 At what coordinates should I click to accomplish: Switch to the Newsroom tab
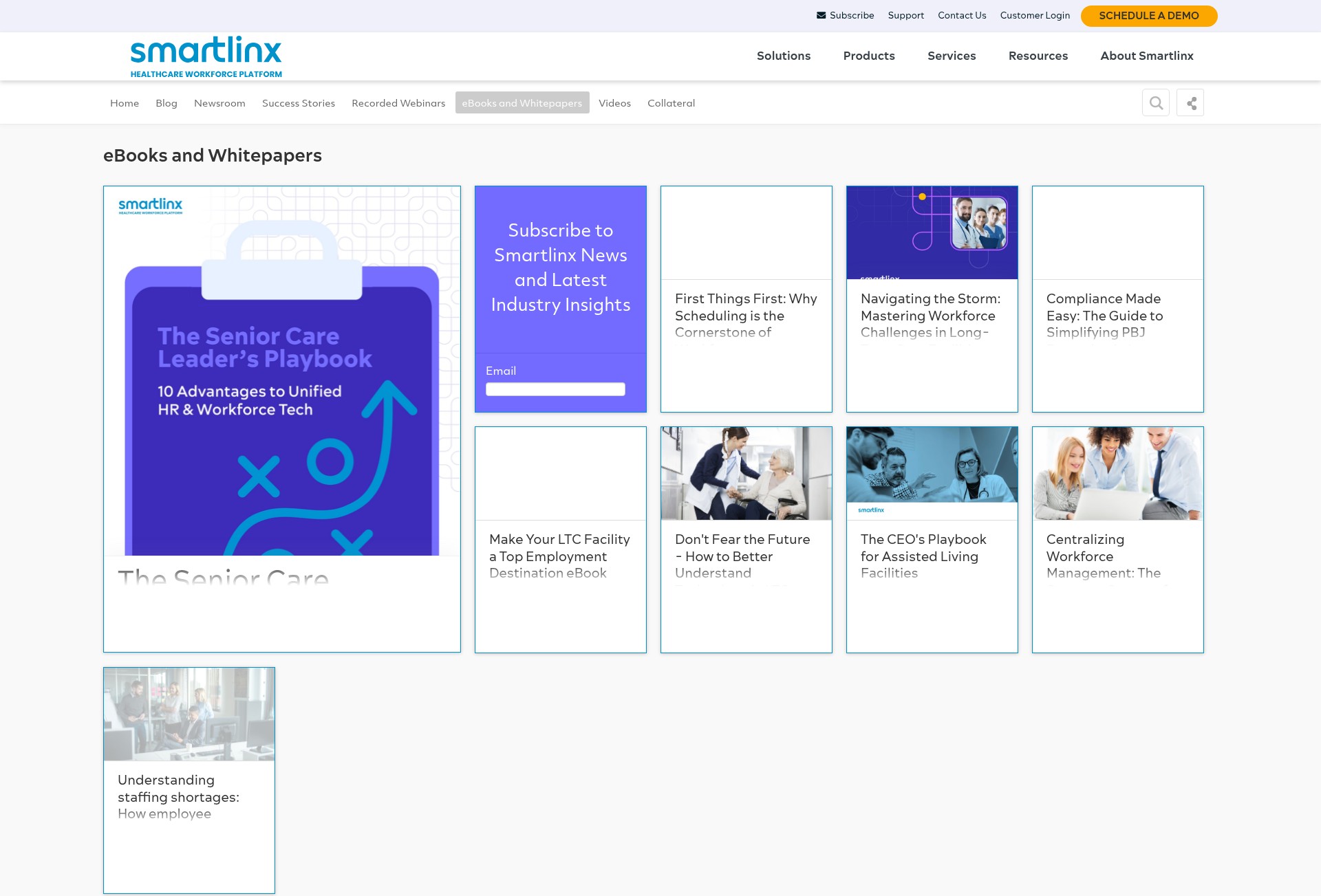(219, 103)
